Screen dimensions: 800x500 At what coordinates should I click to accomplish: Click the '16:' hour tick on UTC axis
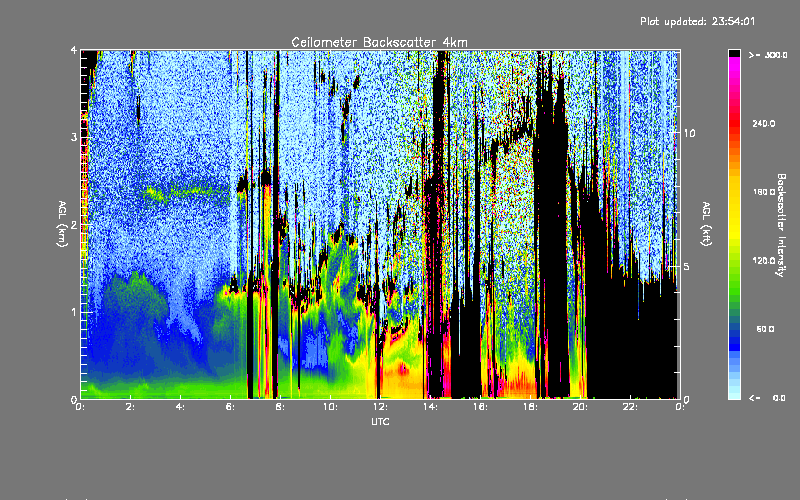point(480,407)
